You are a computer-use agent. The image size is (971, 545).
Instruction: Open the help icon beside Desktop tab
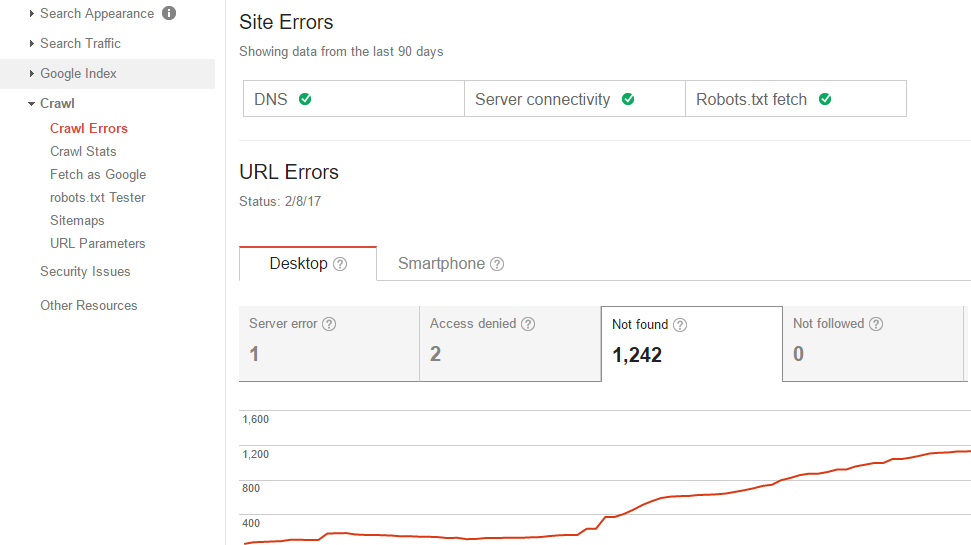pyautogui.click(x=340, y=264)
